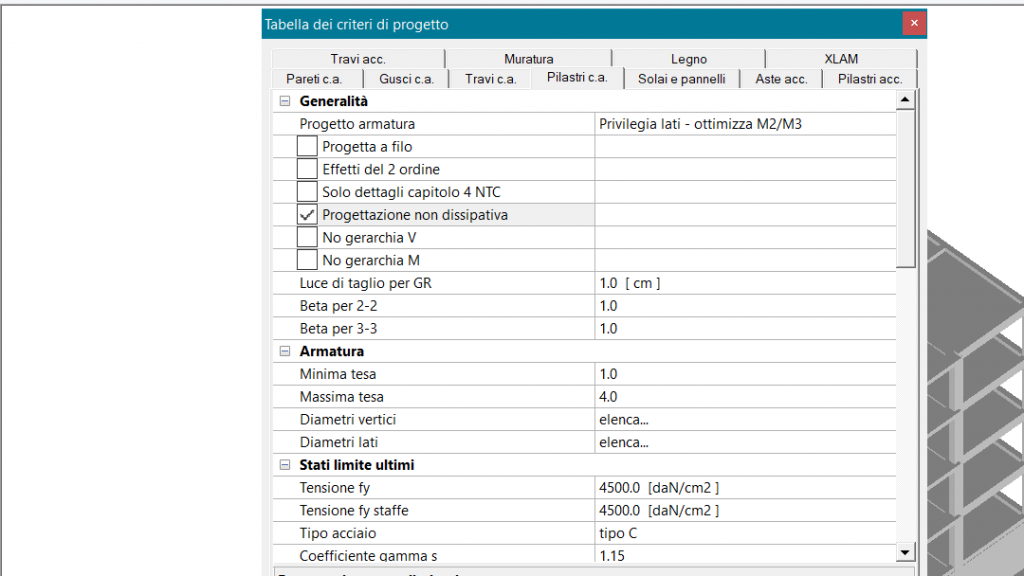Open the Tipo acciaio value tipo C
1024x576 pixels.
(x=745, y=533)
